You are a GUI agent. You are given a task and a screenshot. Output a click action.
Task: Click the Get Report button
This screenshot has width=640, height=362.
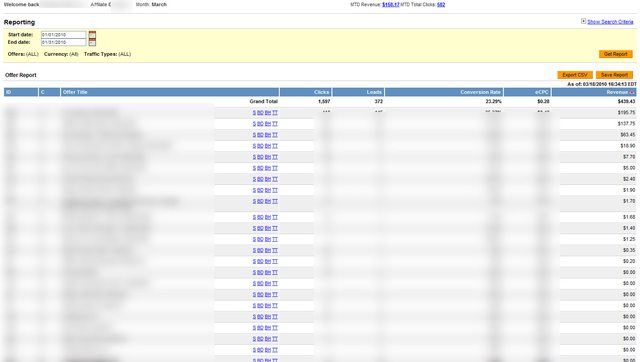[616, 54]
